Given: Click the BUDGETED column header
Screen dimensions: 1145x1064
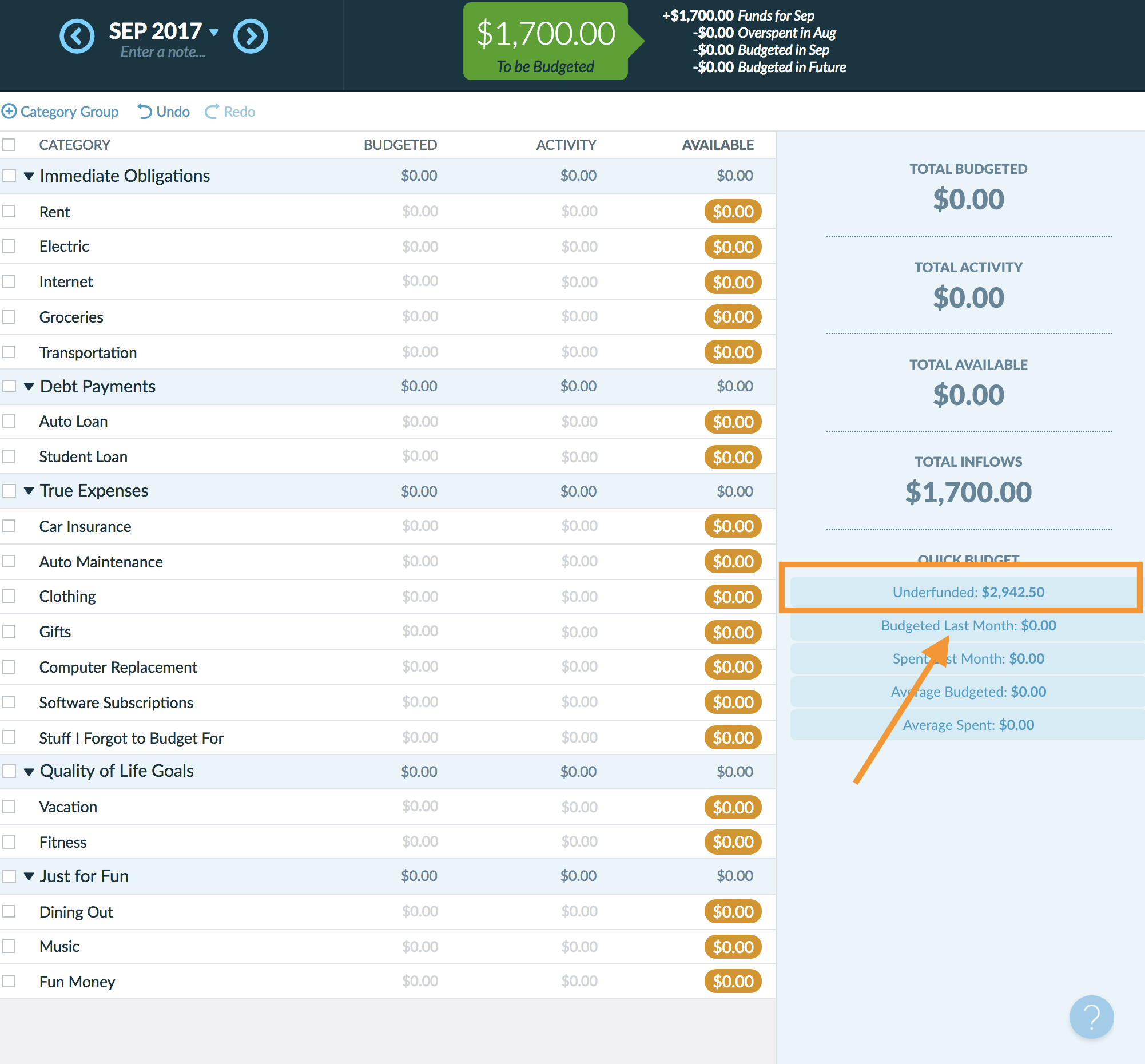Looking at the screenshot, I should coord(400,145).
